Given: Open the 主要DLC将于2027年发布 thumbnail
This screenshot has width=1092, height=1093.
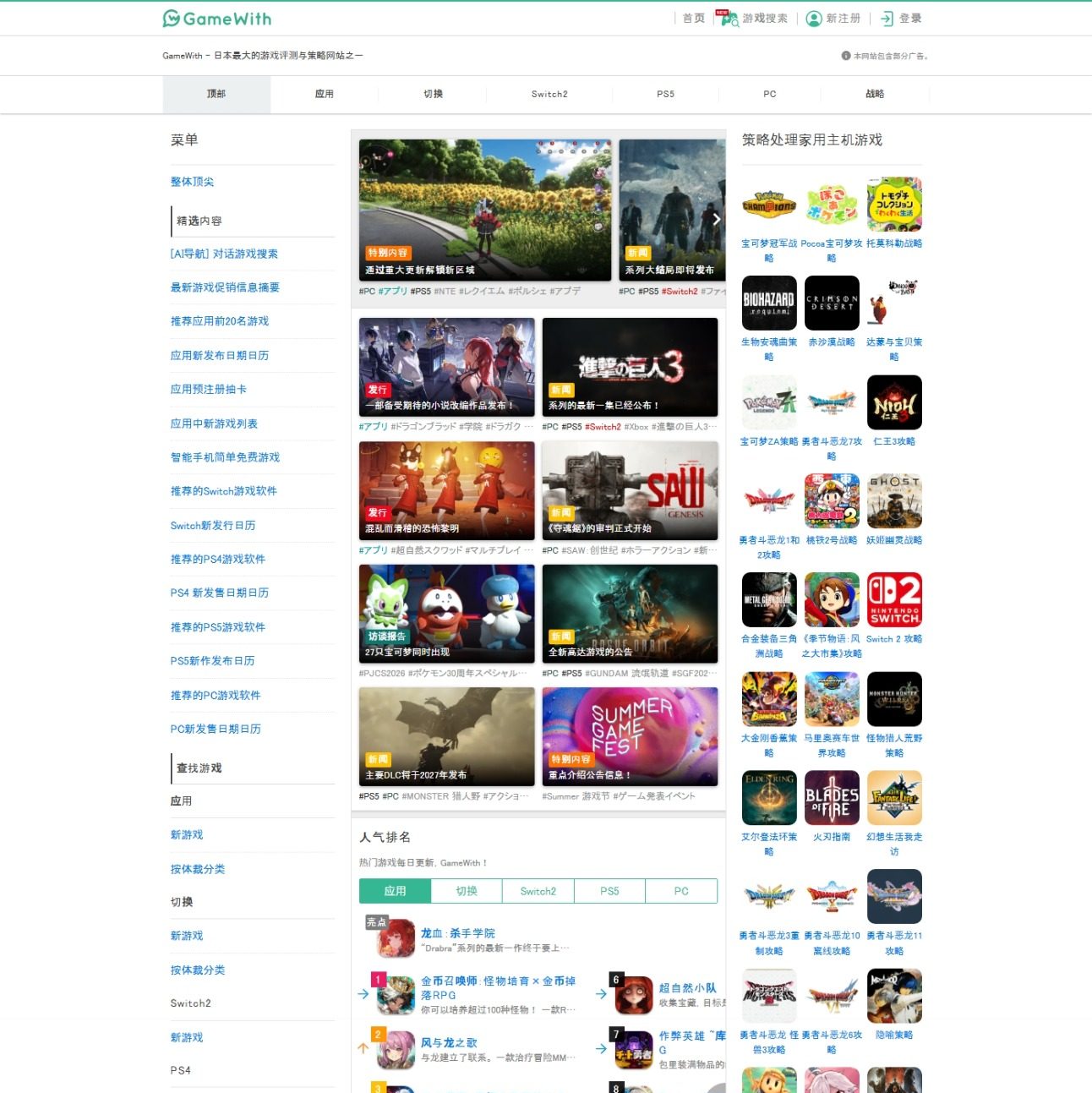Looking at the screenshot, I should click(447, 736).
